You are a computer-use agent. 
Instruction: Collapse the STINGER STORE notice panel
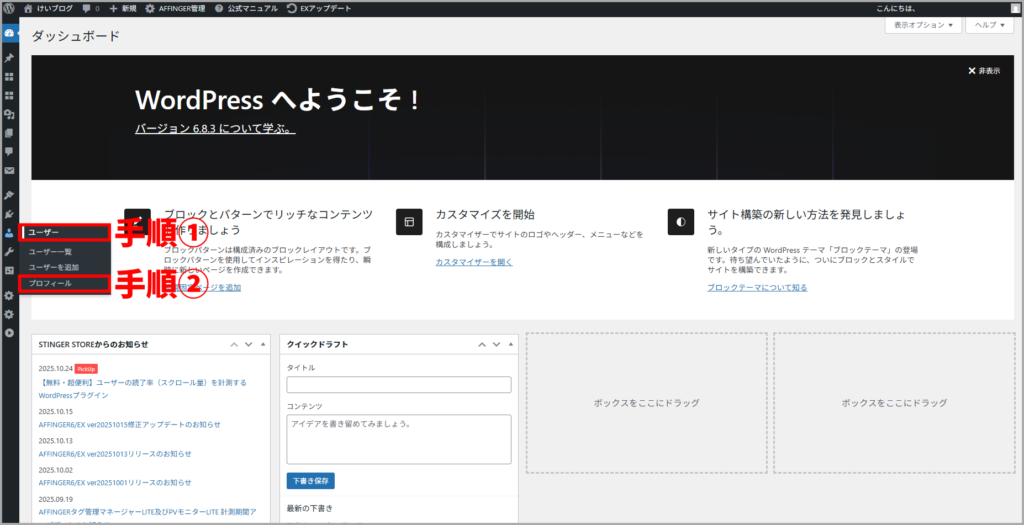[263, 344]
